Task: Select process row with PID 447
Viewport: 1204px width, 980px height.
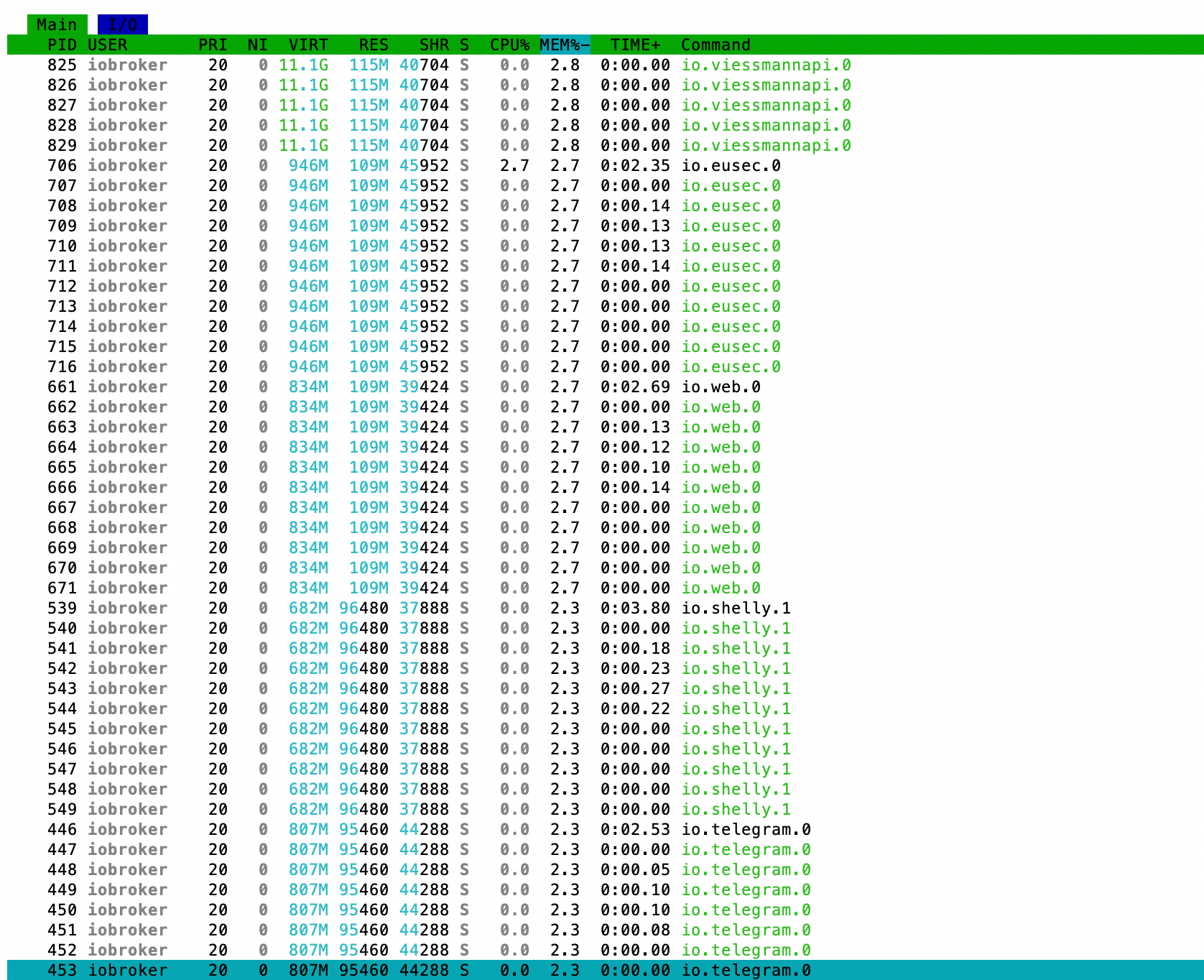Action: pyautogui.click(x=605, y=849)
